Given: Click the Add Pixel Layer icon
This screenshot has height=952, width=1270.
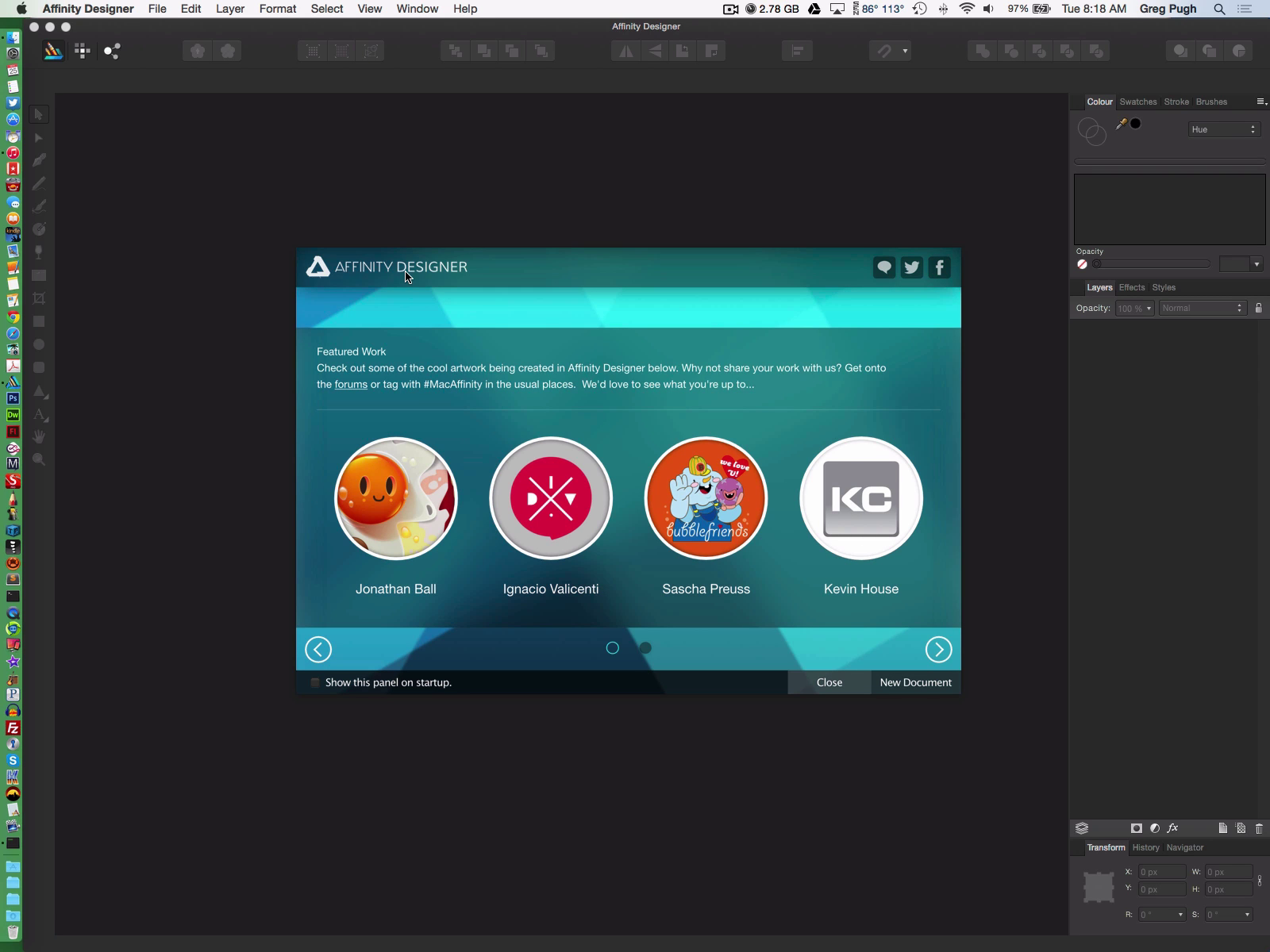Looking at the screenshot, I should (x=1241, y=828).
